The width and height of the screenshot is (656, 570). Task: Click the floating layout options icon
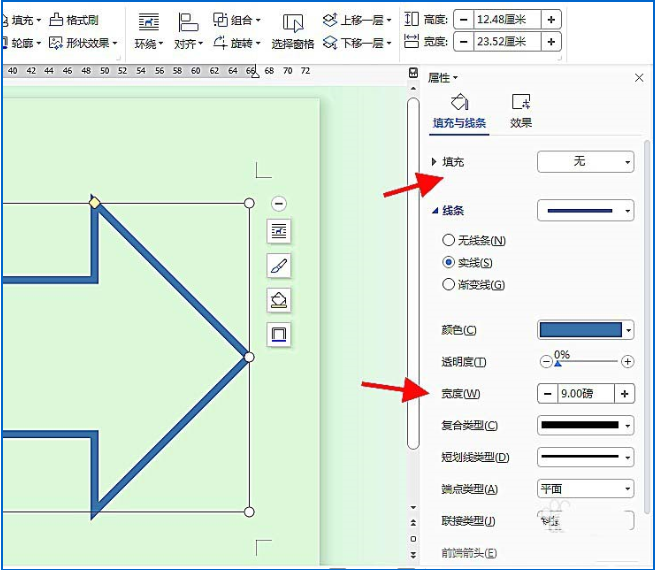(x=279, y=231)
